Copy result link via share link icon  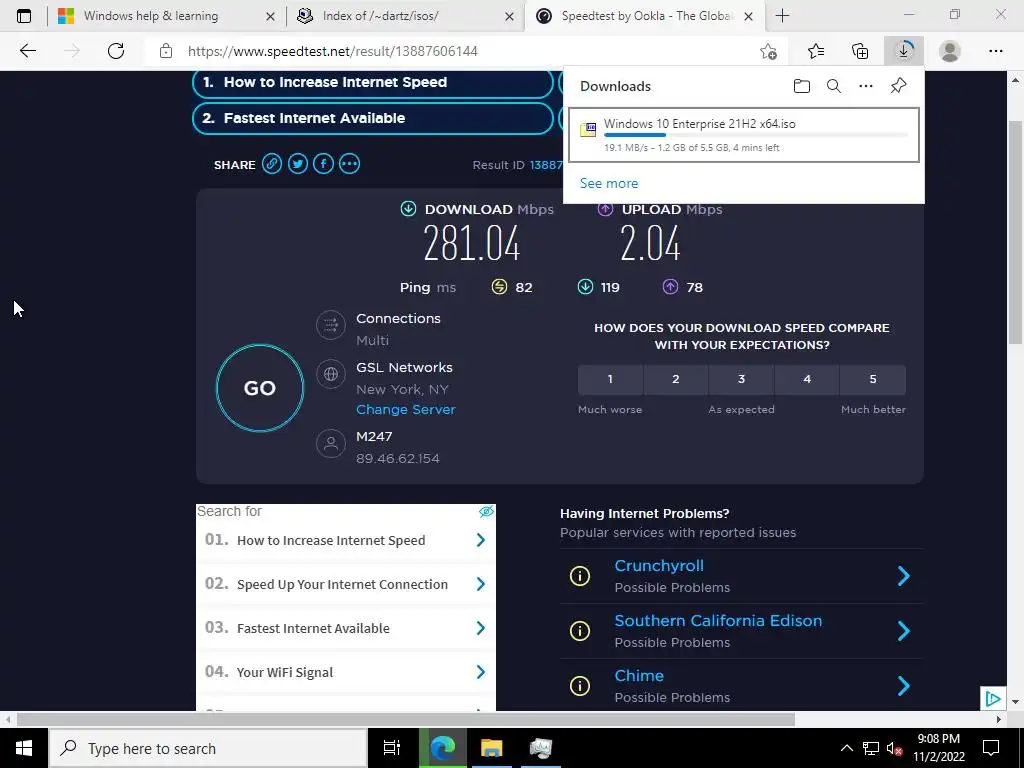272,164
